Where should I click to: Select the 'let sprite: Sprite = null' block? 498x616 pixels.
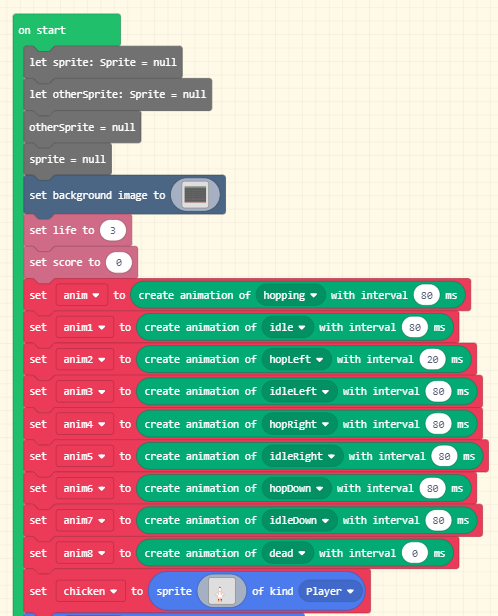point(103,62)
